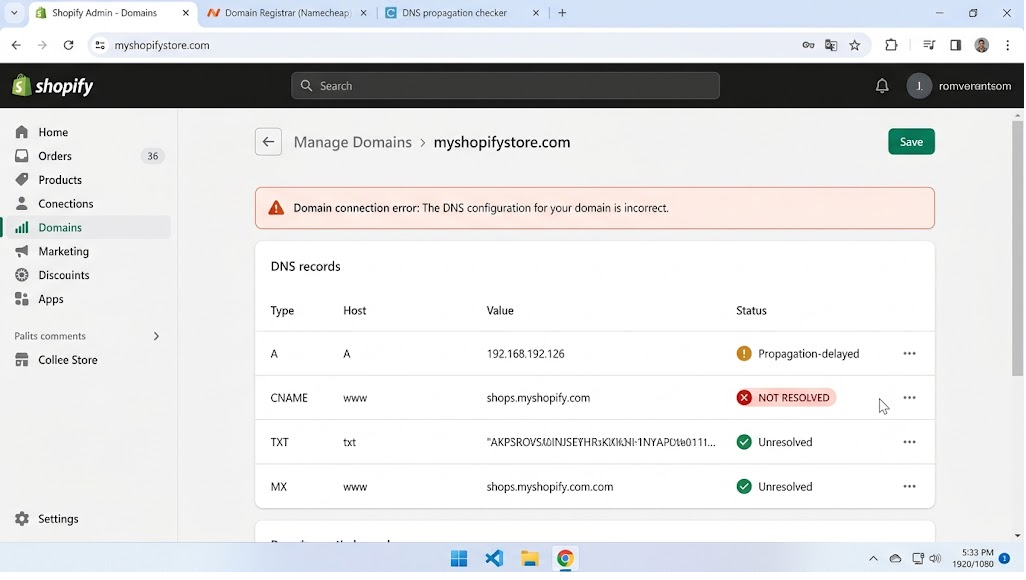Open the Chrome profile avatar
Image resolution: width=1026 pixels, height=580 pixels.
tap(982, 45)
